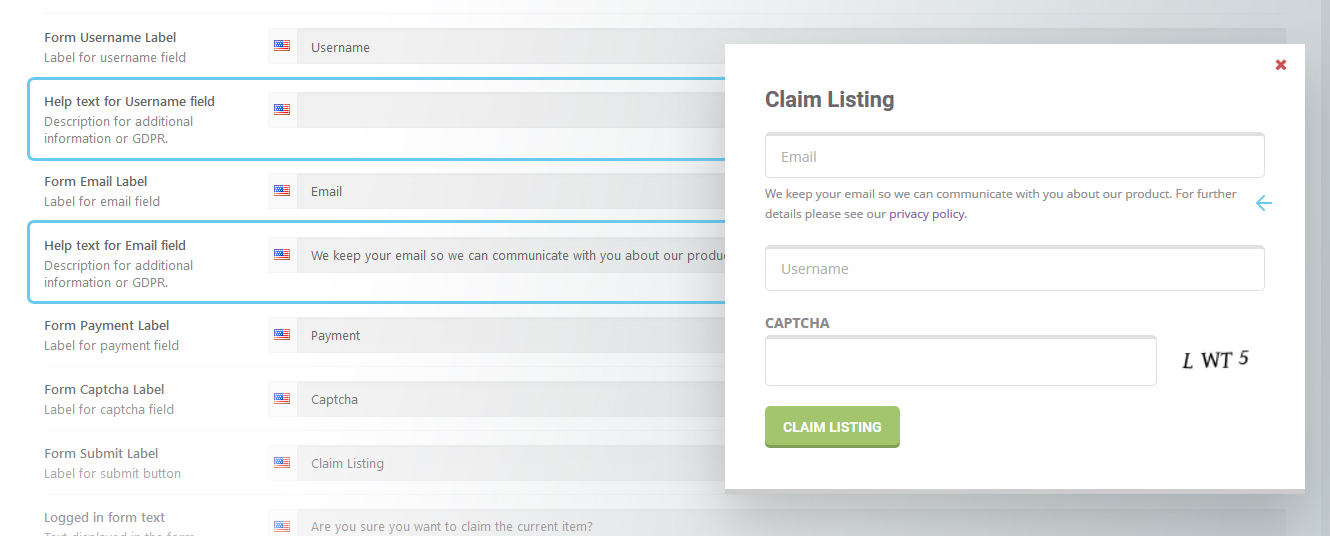The width and height of the screenshot is (1330, 536).
Task: Edit the Form Payment Label input containing "Payment"
Action: (x=510, y=335)
